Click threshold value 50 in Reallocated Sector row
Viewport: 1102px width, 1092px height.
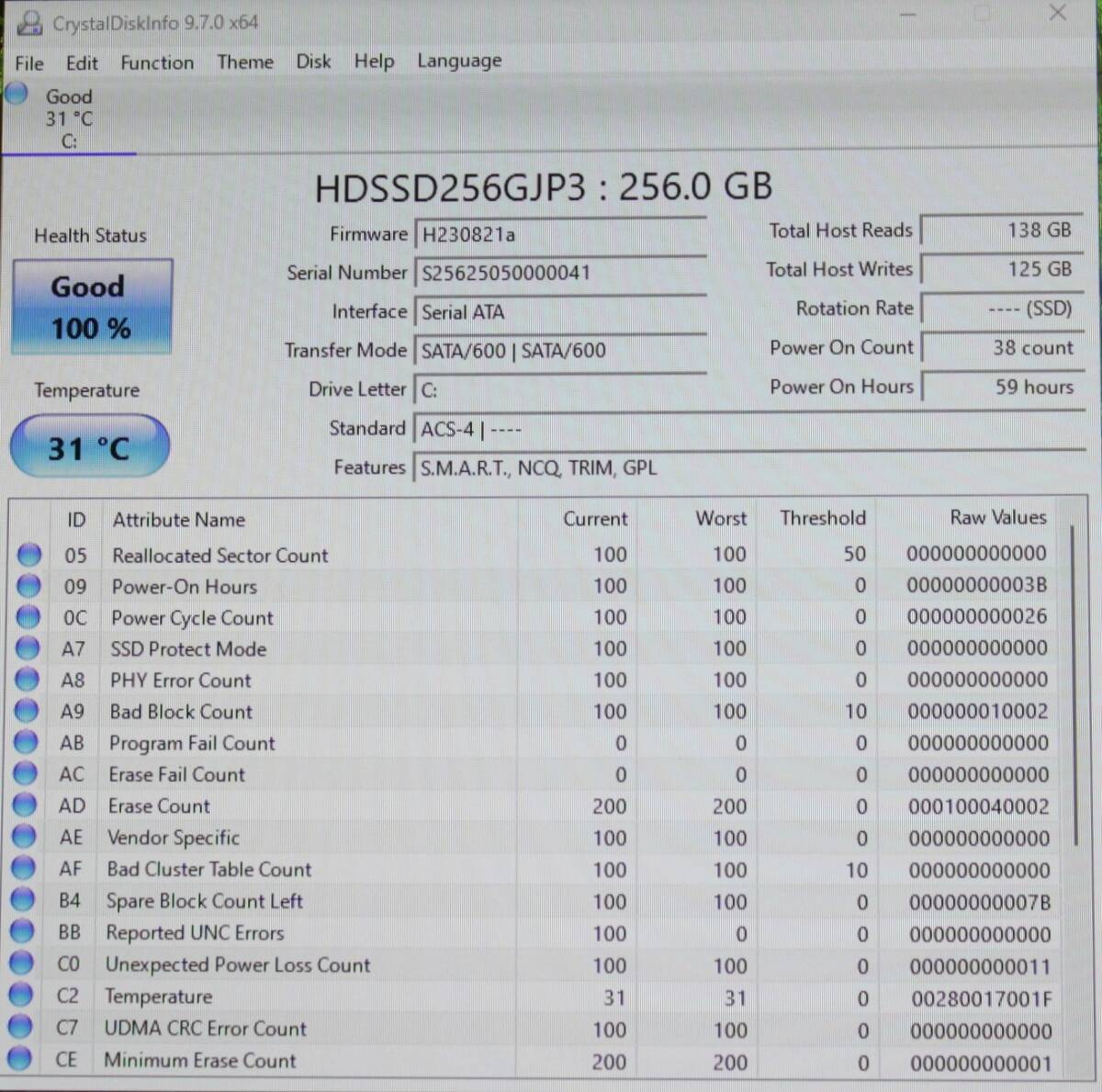[x=855, y=554]
